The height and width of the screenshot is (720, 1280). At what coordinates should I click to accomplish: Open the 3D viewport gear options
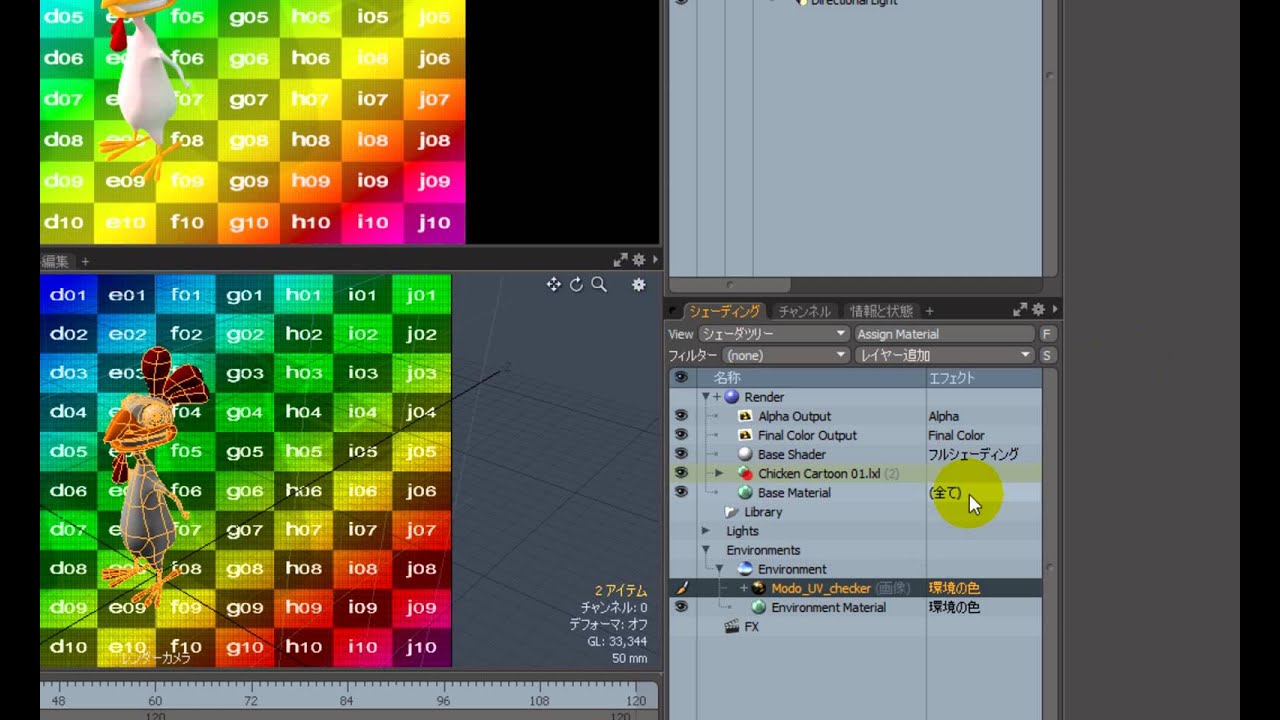(639, 285)
